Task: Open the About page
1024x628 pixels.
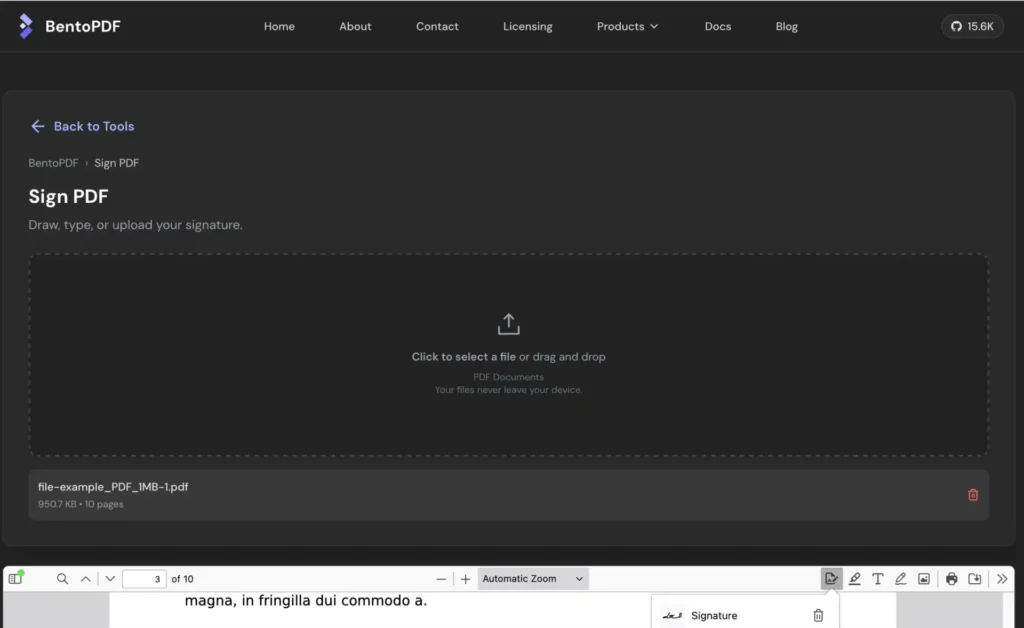Action: [x=355, y=26]
